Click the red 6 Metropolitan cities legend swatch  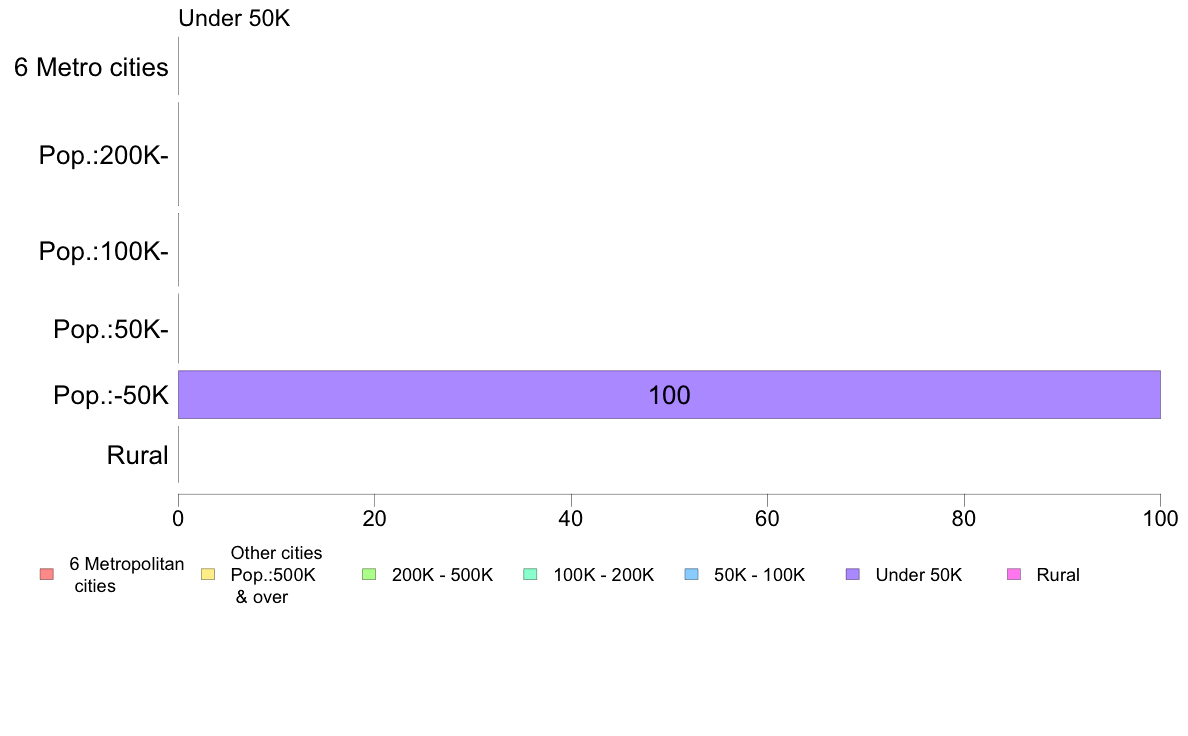pyautogui.click(x=47, y=575)
